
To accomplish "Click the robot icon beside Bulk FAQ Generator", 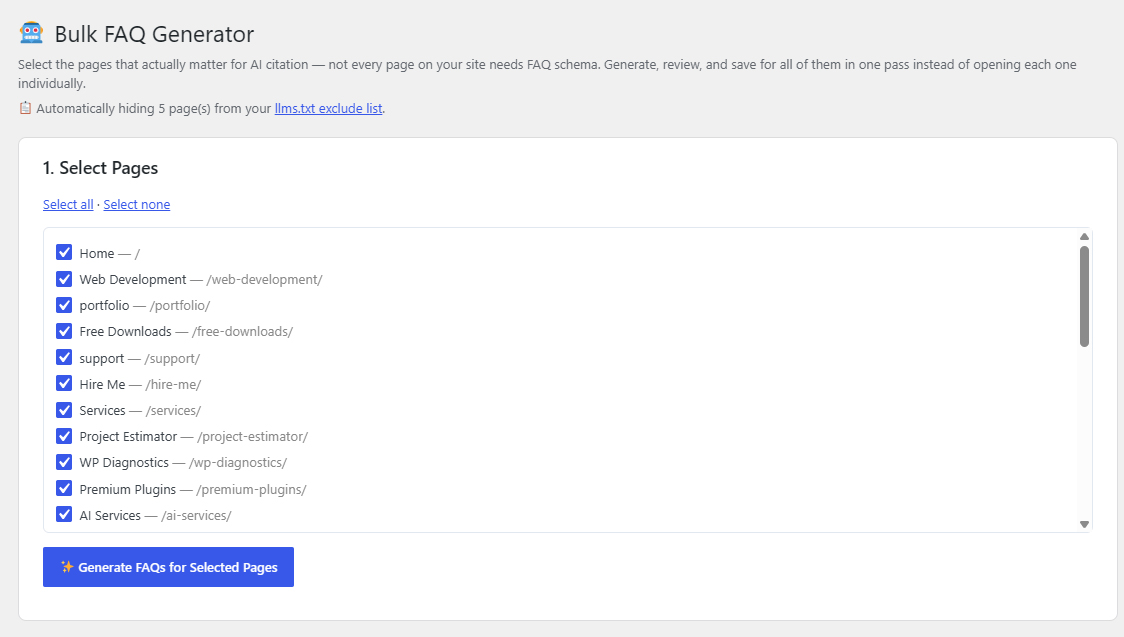I will [31, 33].
